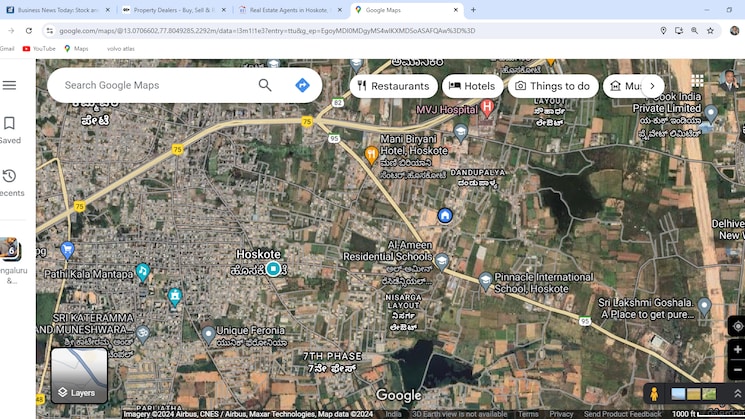Zoom in on the map
Image resolution: width=745 pixels, height=419 pixels.
point(737,350)
